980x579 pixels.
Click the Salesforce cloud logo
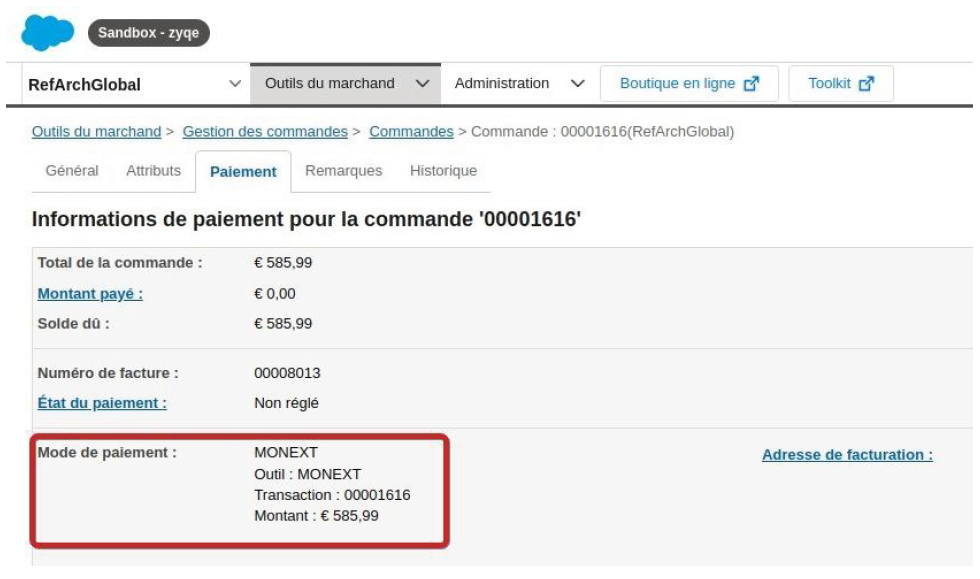coord(48,33)
